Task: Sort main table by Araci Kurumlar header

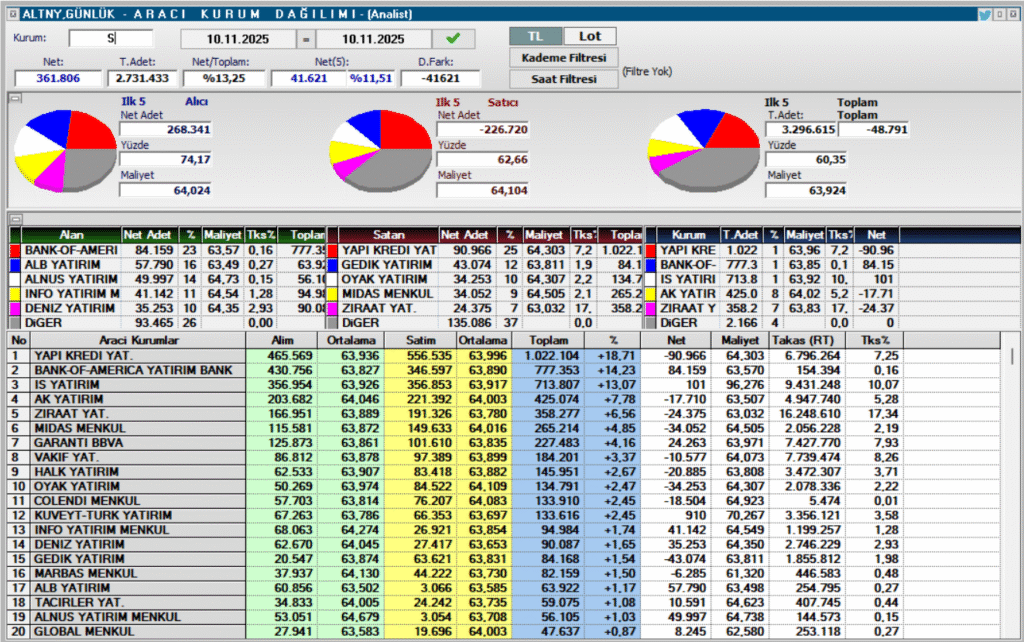Action: click(138, 340)
